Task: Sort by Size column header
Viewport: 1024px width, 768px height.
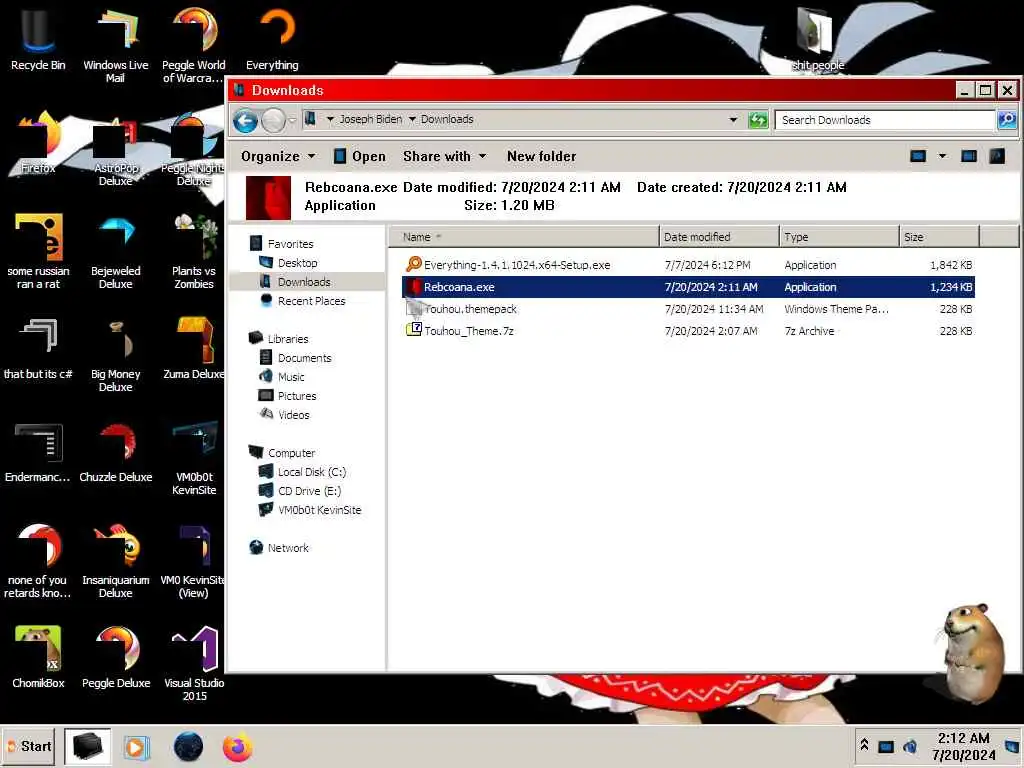Action: [x=939, y=237]
